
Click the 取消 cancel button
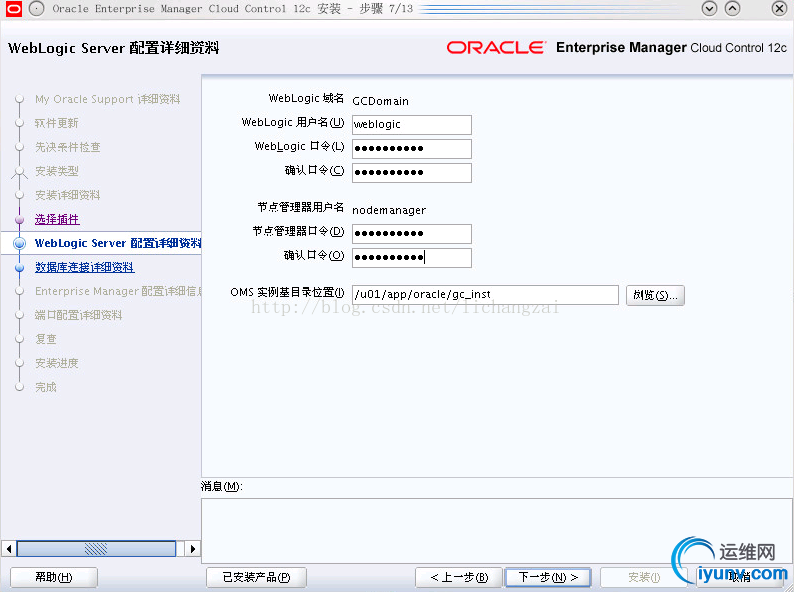(x=739, y=577)
